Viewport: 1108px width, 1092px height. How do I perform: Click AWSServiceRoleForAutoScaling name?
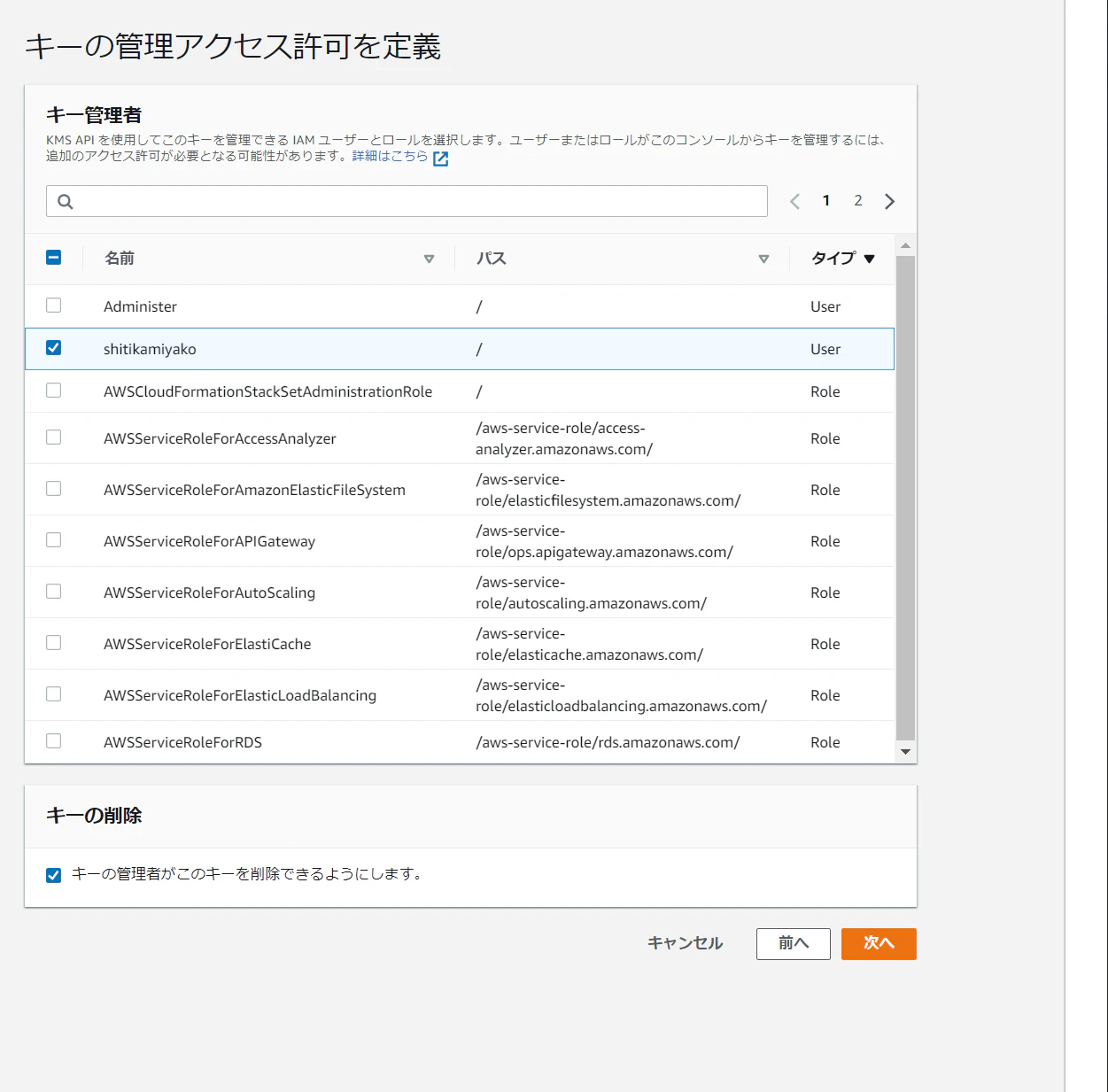coord(209,592)
